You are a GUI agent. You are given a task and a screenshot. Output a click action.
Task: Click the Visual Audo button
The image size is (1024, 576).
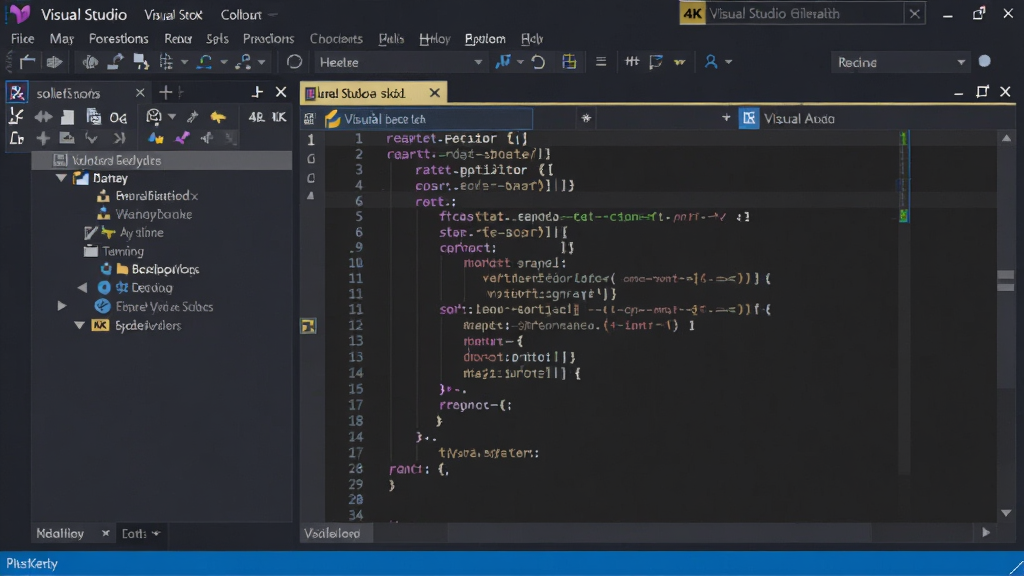787,119
